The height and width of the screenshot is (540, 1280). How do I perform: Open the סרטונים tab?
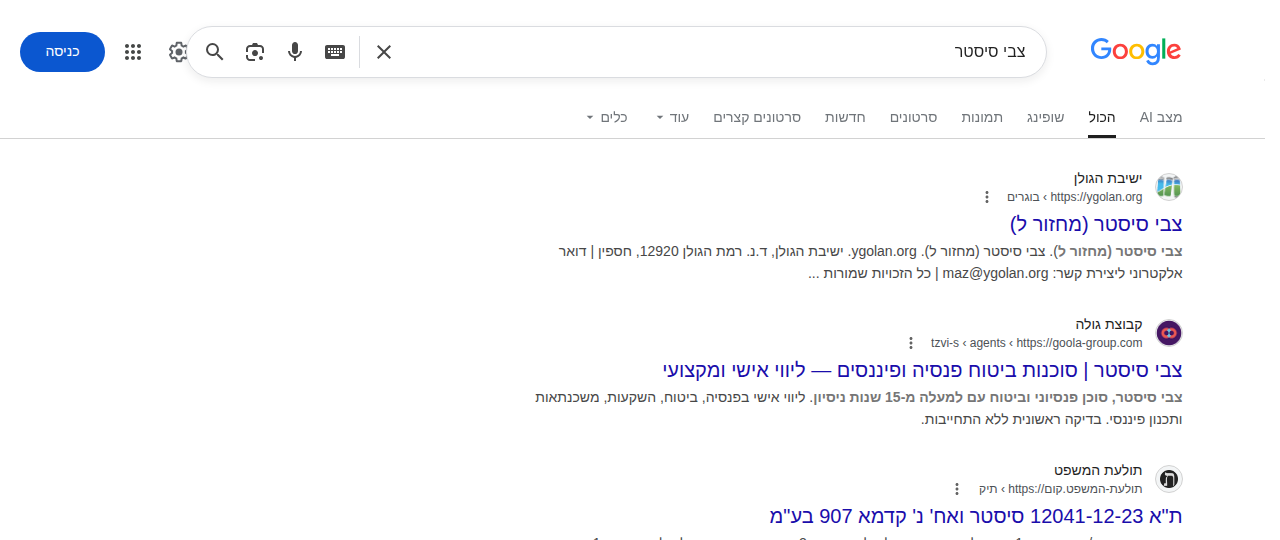click(913, 117)
